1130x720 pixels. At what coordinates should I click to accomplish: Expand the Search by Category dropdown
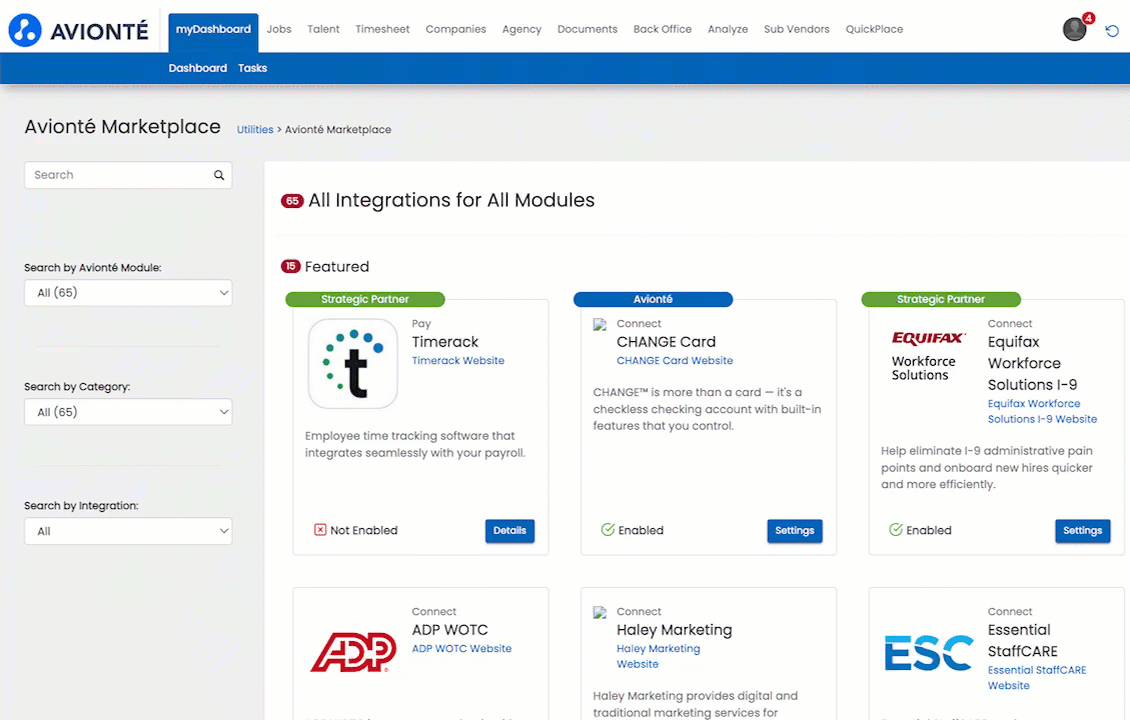pyautogui.click(x=128, y=412)
